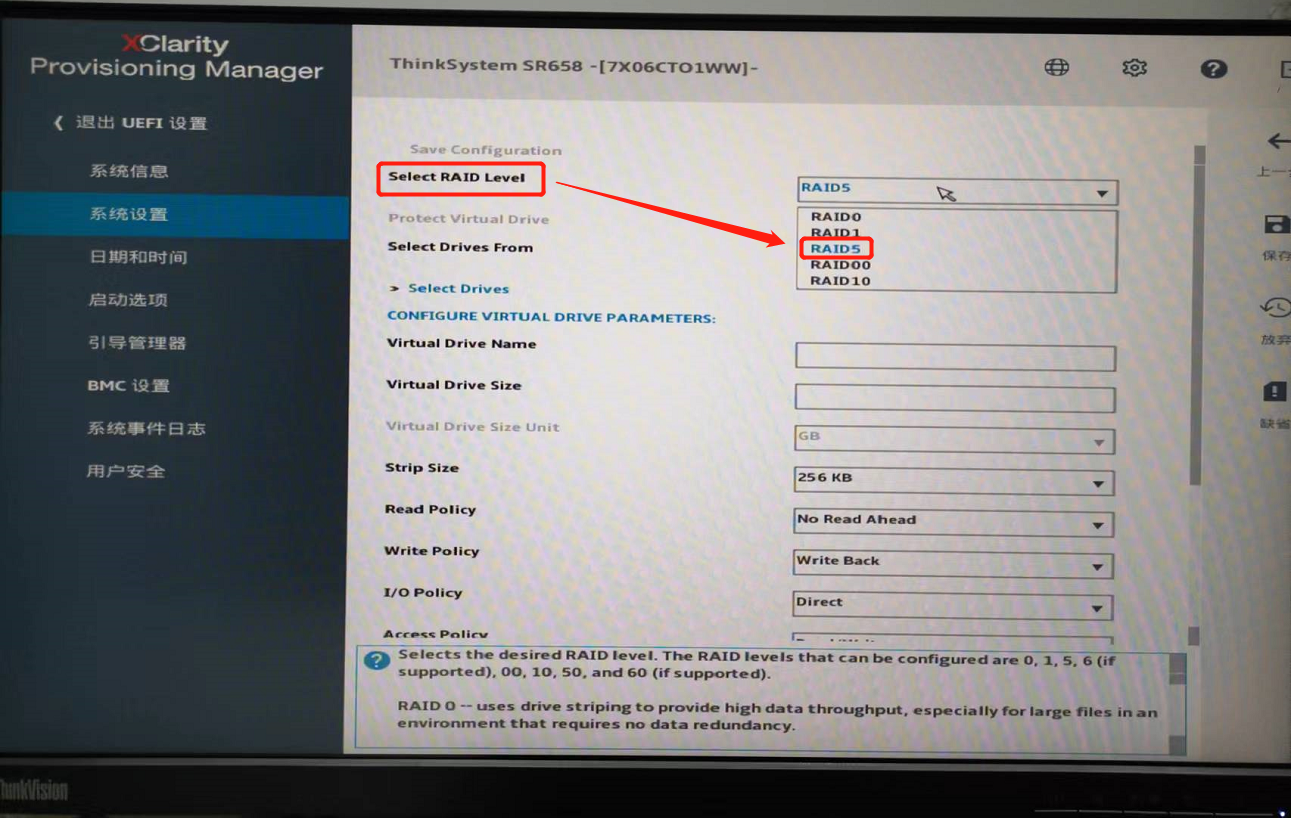The width and height of the screenshot is (1291, 818).
Task: Open 用户安全 in the sidebar
Action: click(126, 471)
